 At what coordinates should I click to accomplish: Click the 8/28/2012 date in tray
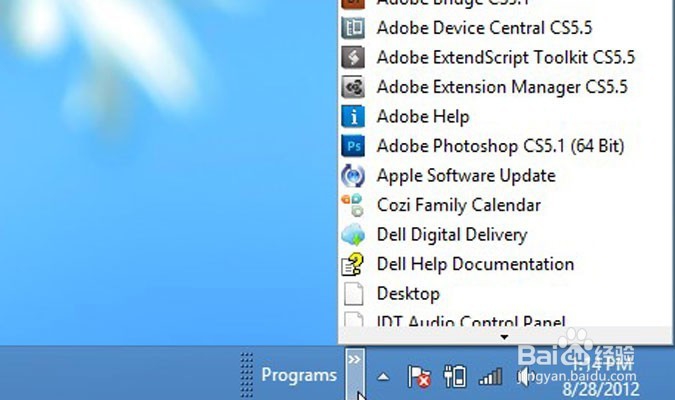click(x=601, y=389)
